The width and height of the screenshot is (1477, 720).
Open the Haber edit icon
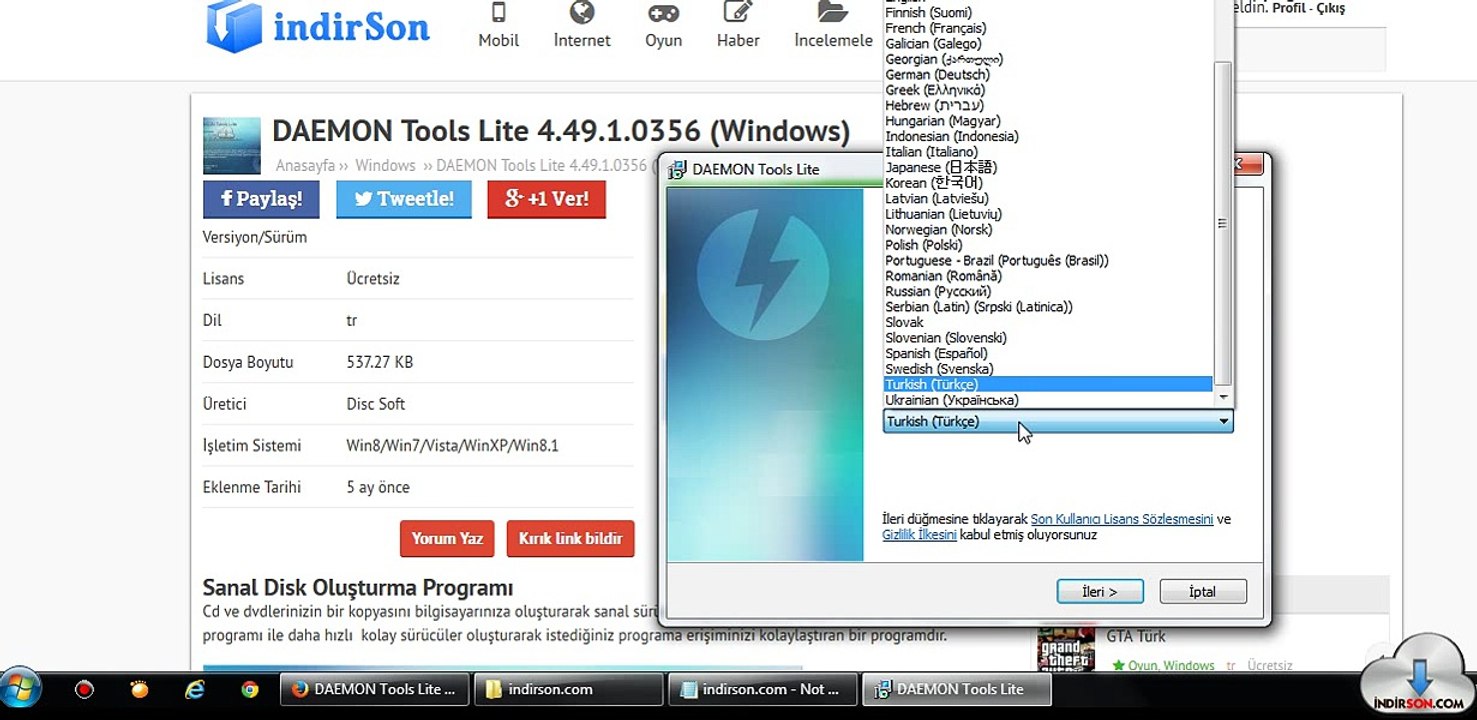pyautogui.click(x=738, y=12)
